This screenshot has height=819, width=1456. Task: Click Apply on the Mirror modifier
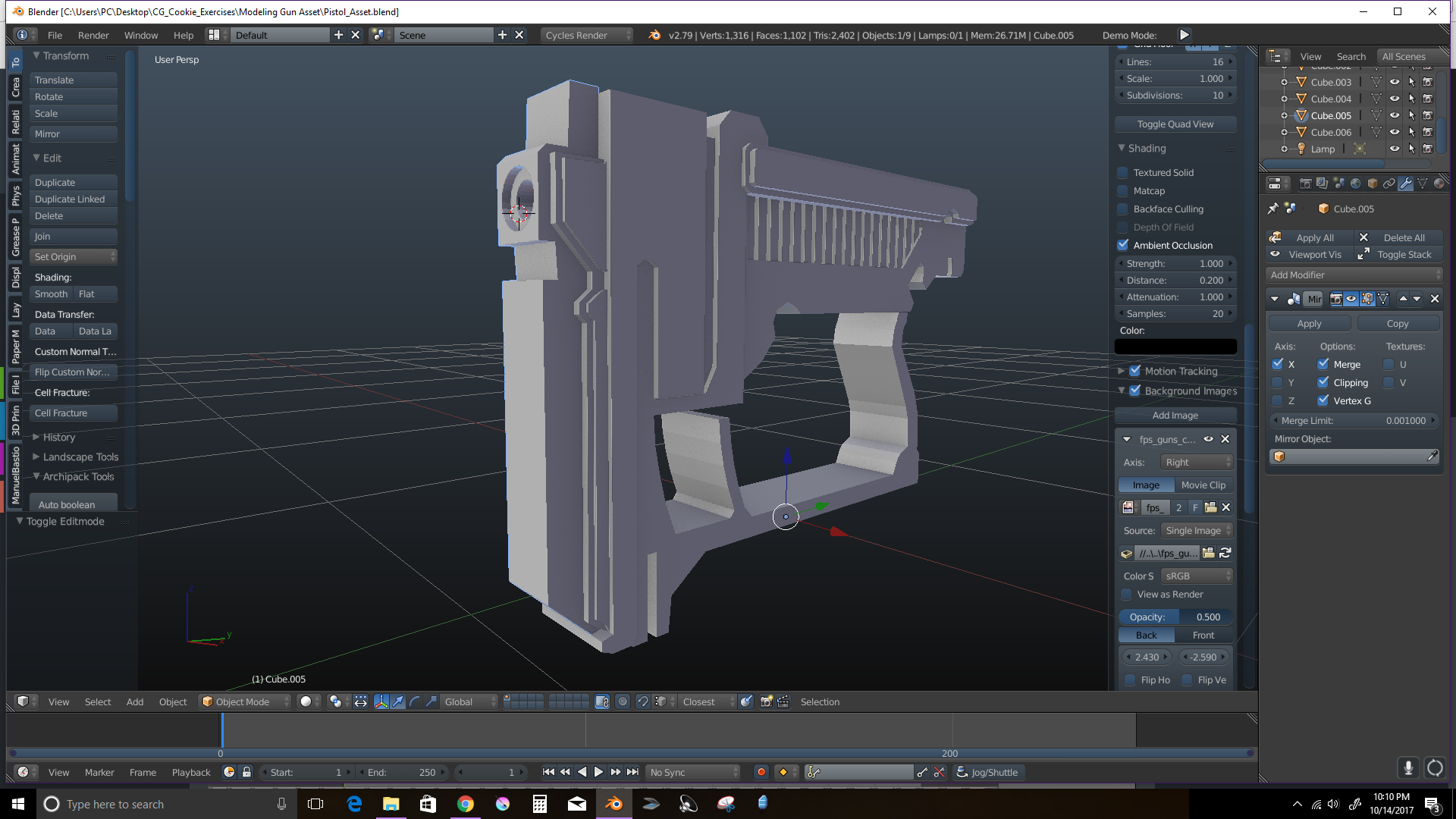point(1309,324)
